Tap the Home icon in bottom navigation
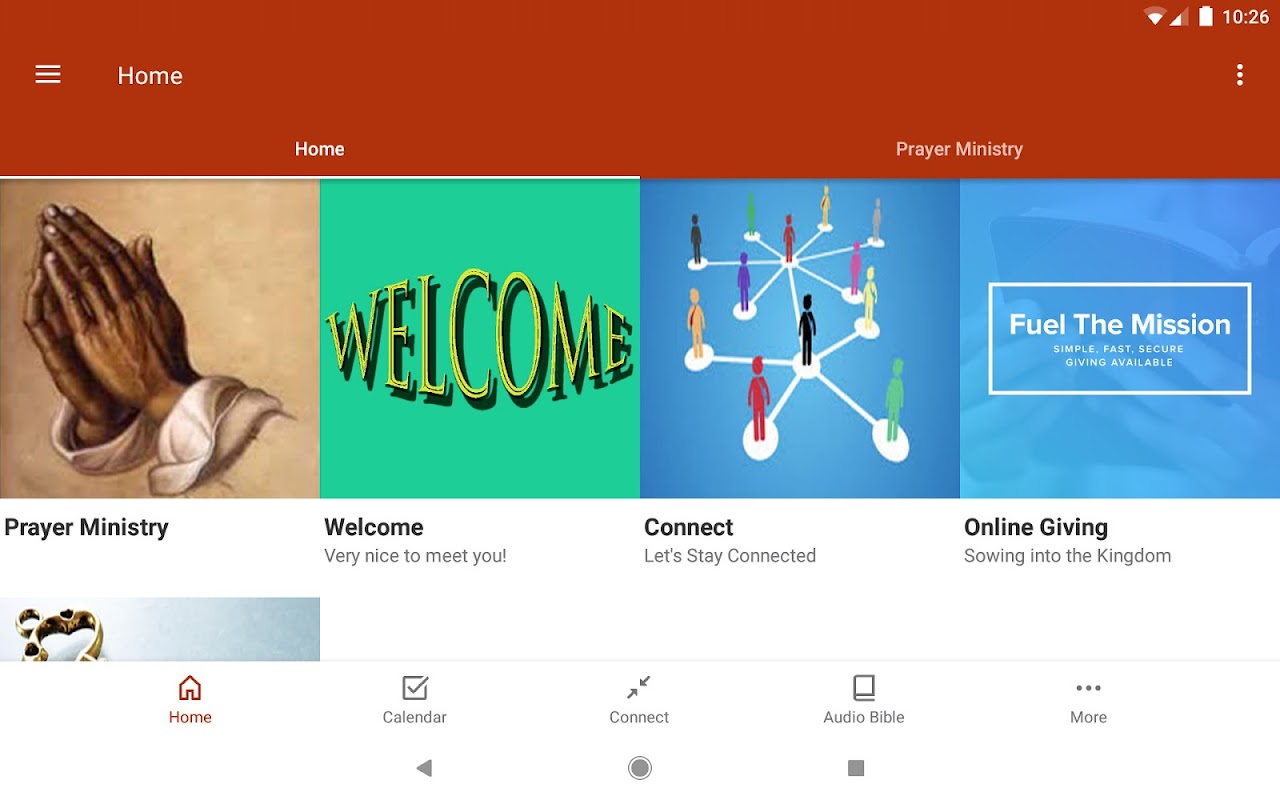The height and width of the screenshot is (800, 1280). point(190,688)
